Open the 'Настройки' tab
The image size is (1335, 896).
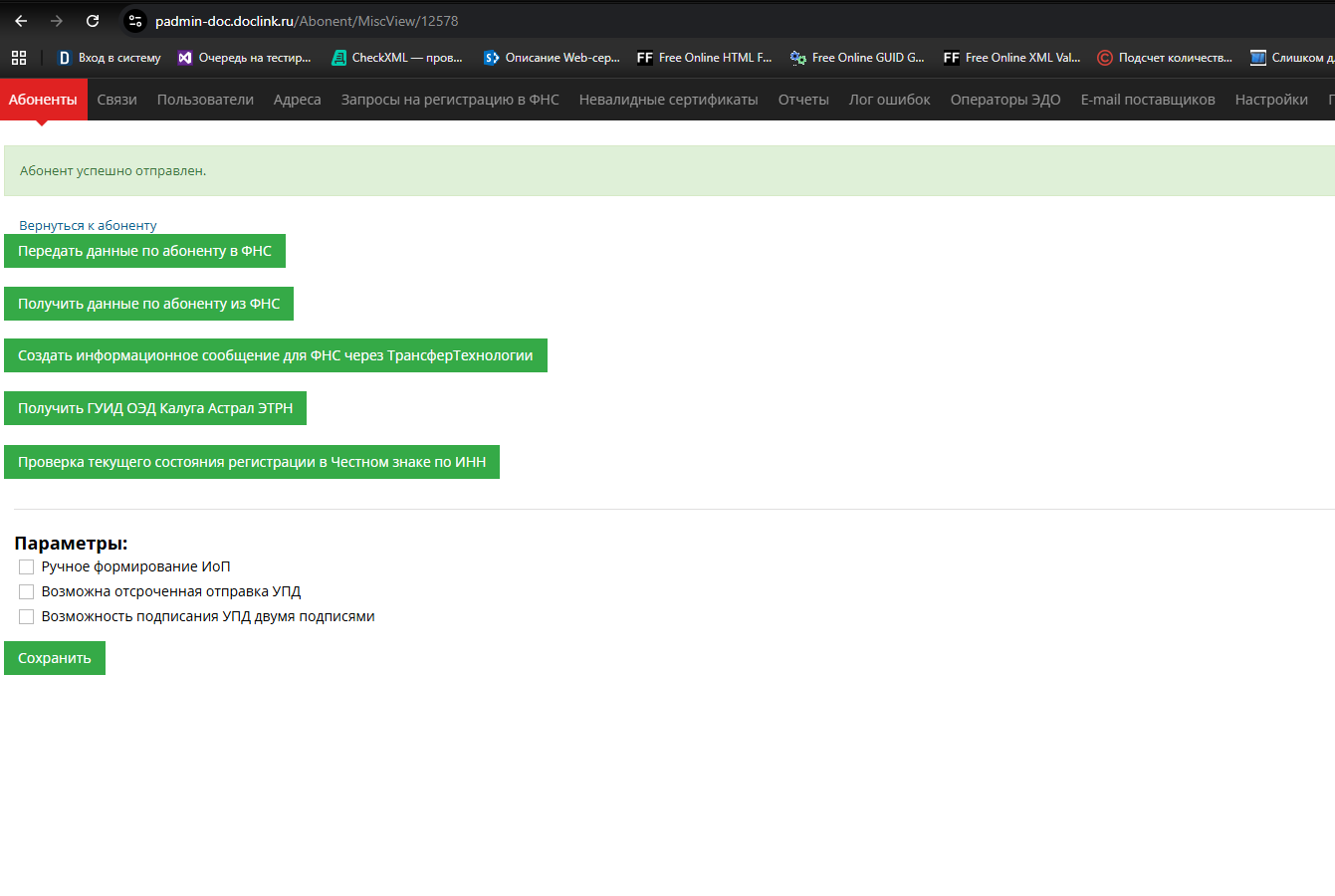1271,100
